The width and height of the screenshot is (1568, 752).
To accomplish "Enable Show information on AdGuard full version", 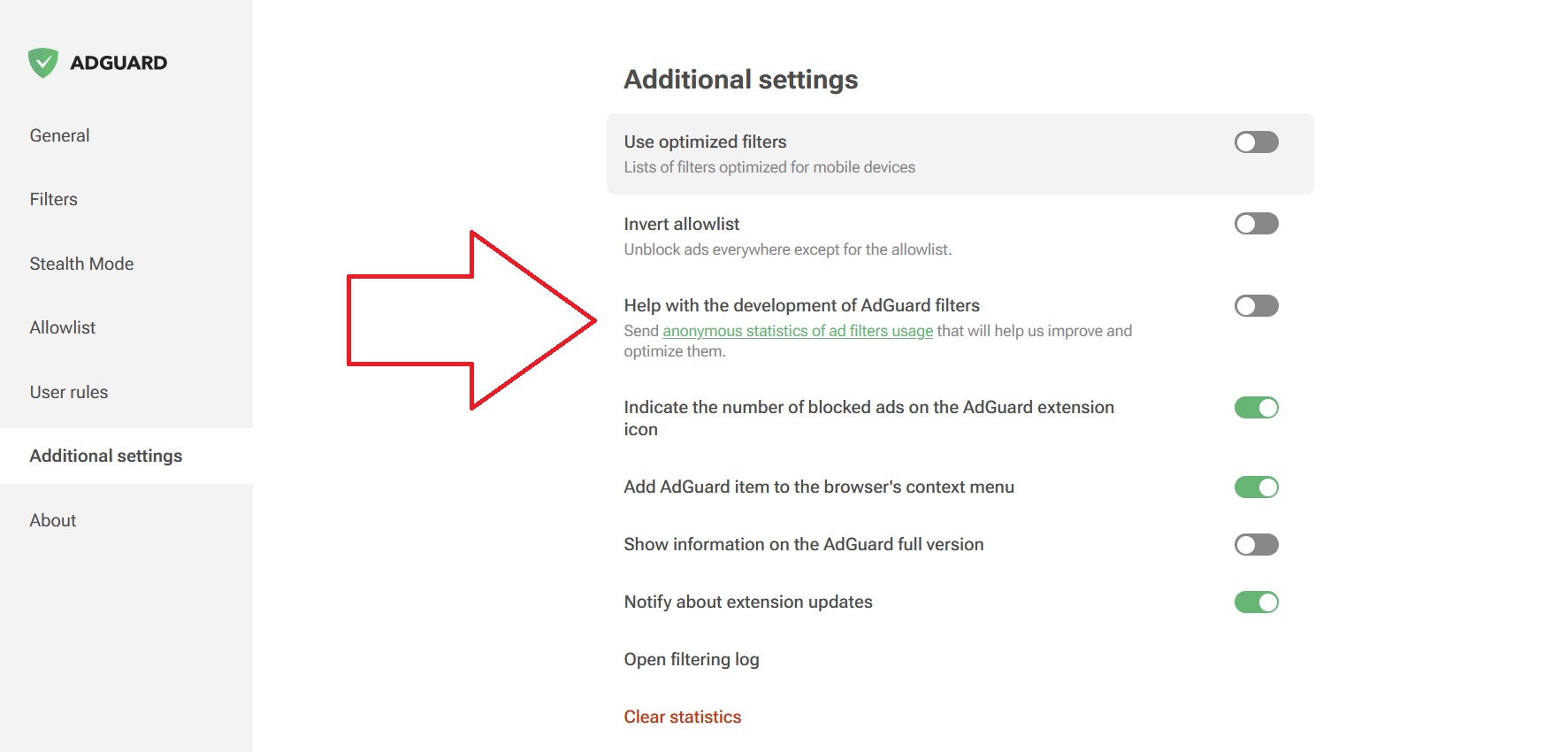I will 1256,545.
